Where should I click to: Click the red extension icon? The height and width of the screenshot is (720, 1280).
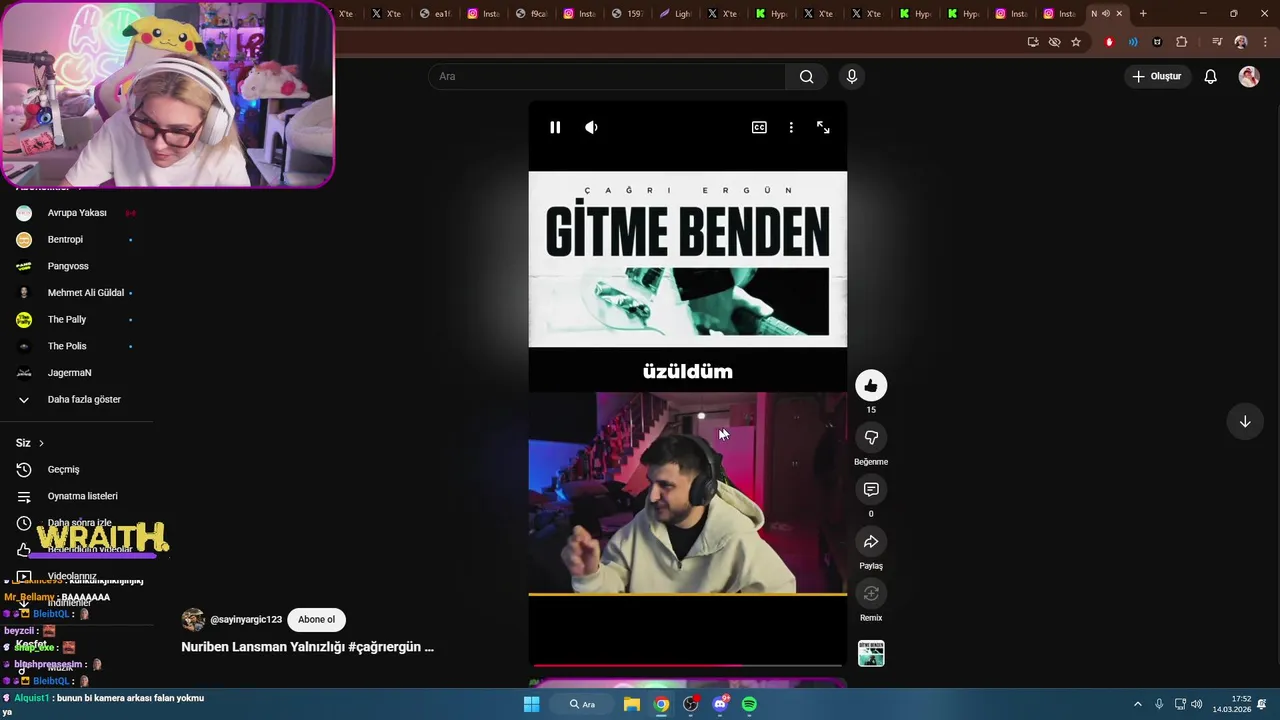tap(1109, 42)
